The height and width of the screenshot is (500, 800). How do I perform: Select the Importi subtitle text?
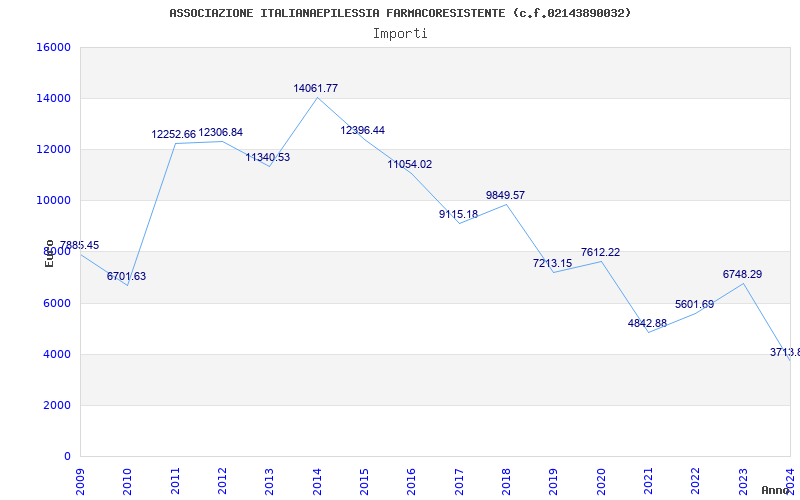(x=400, y=34)
